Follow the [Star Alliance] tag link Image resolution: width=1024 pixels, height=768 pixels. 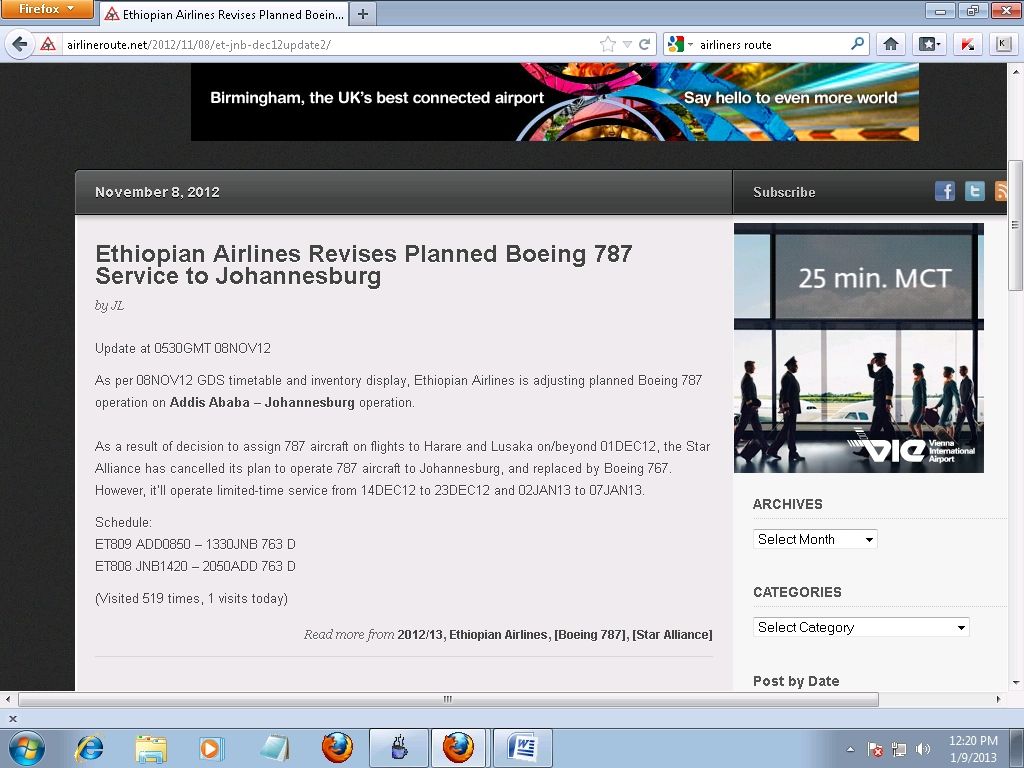pyautogui.click(x=672, y=634)
